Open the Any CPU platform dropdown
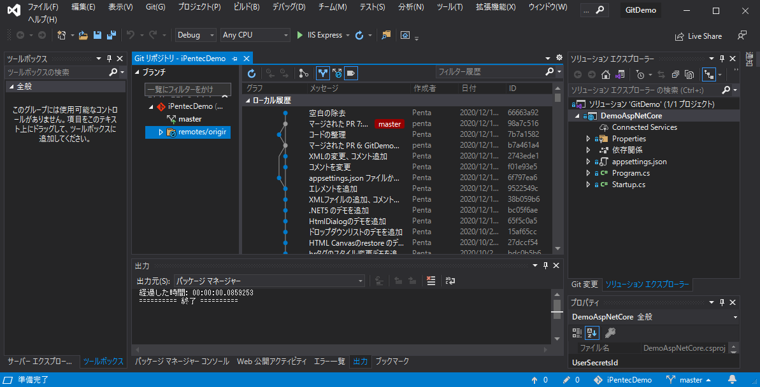Image resolution: width=760 pixels, height=387 pixels. 255,35
